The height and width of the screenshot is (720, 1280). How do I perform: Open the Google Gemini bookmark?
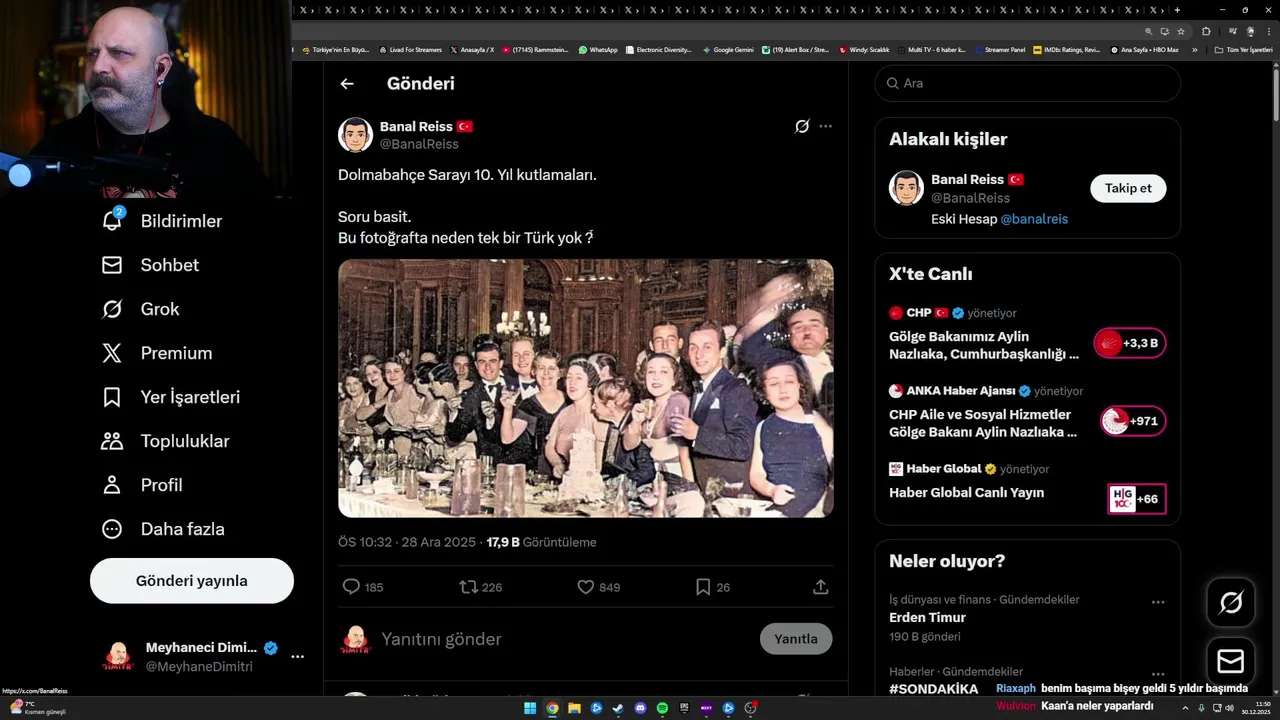pyautogui.click(x=728, y=49)
